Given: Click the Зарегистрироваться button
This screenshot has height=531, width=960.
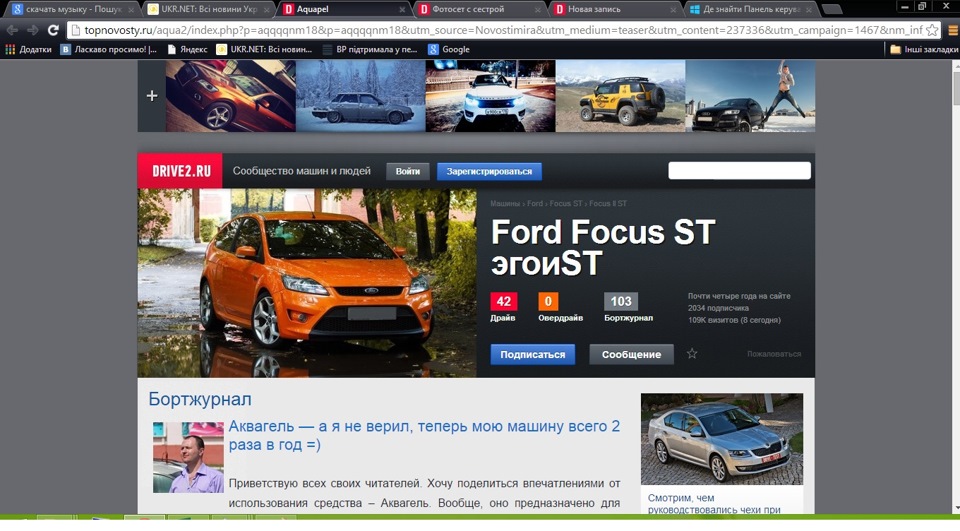Looking at the screenshot, I should coord(489,171).
